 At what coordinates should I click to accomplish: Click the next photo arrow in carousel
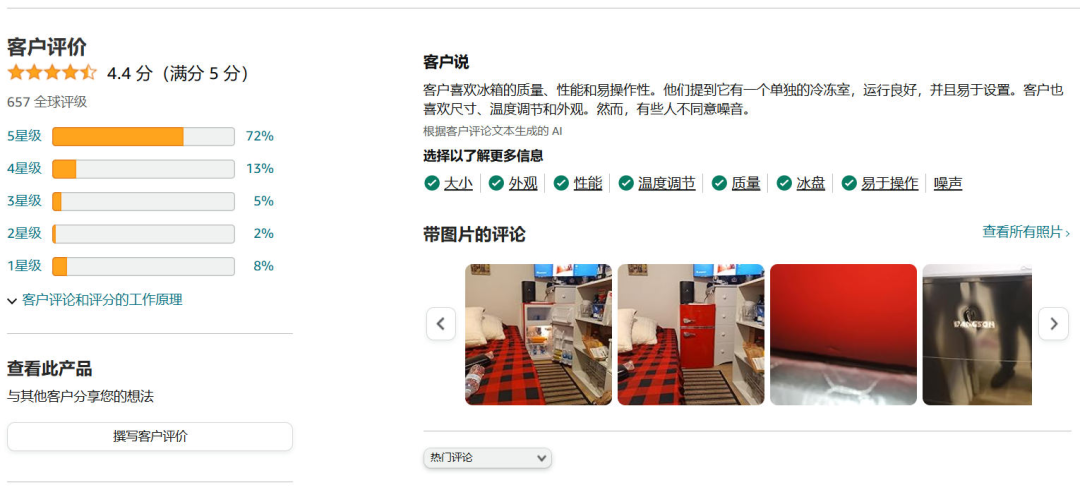pos(1053,324)
